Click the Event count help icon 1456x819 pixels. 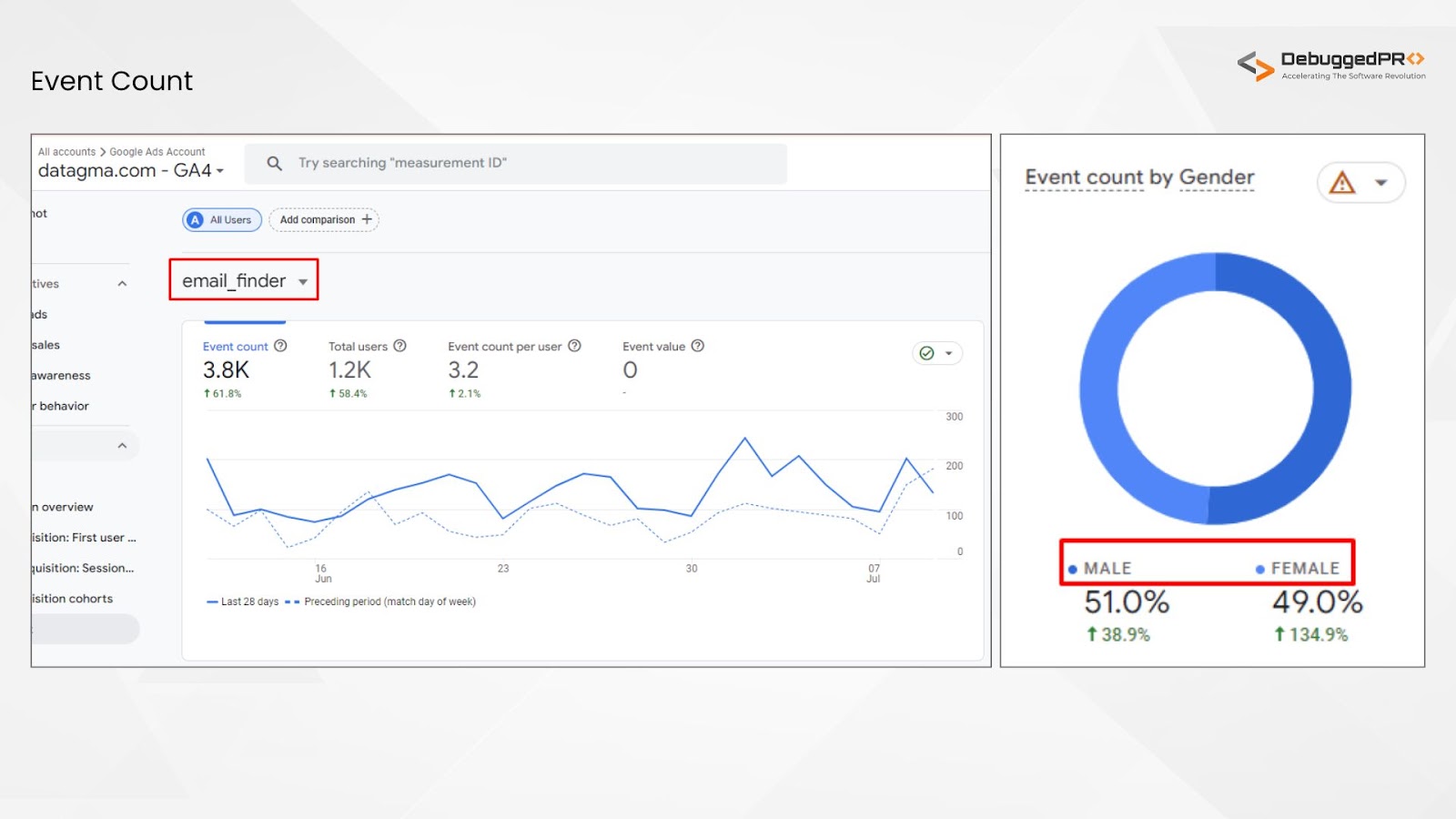[x=280, y=346]
